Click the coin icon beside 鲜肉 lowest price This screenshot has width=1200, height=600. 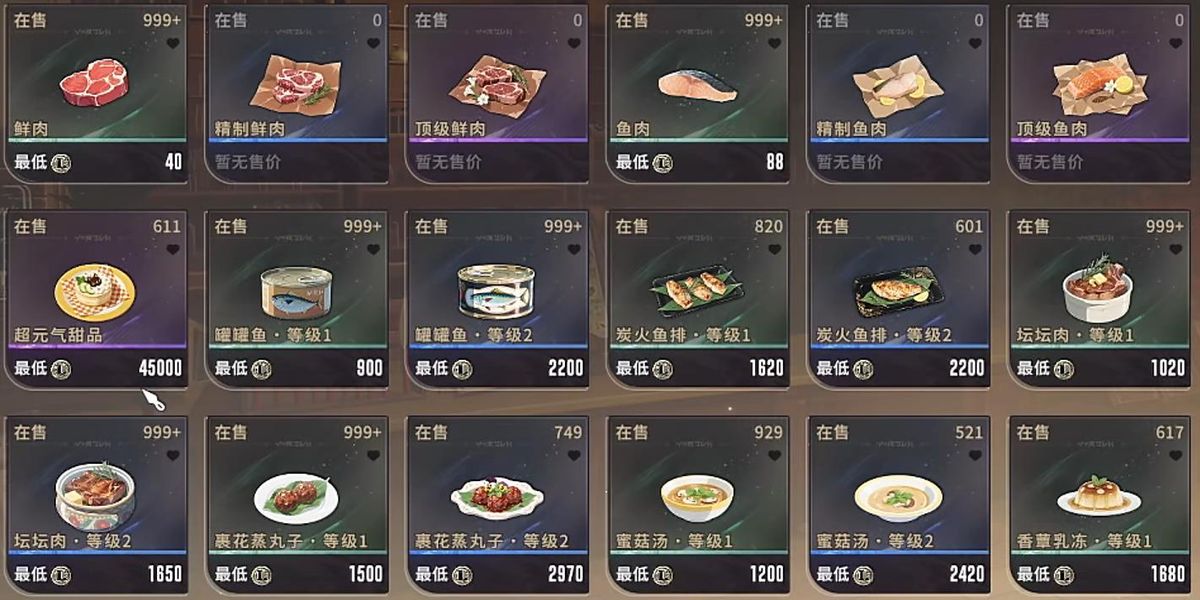[61, 162]
